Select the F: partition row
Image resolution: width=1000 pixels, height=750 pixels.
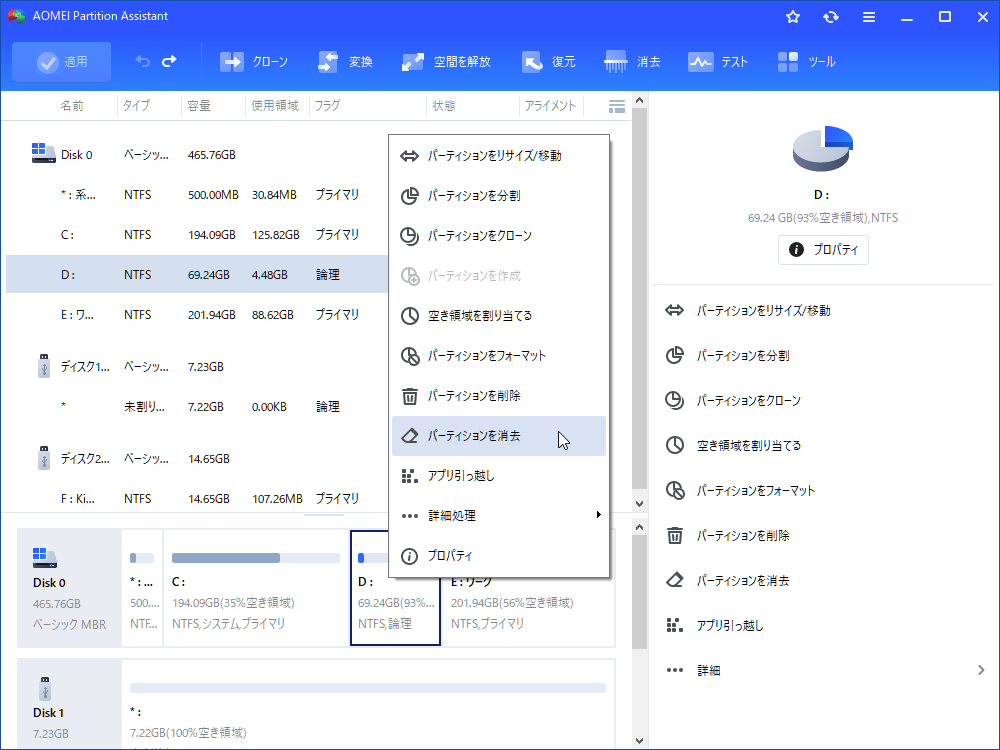(197, 499)
